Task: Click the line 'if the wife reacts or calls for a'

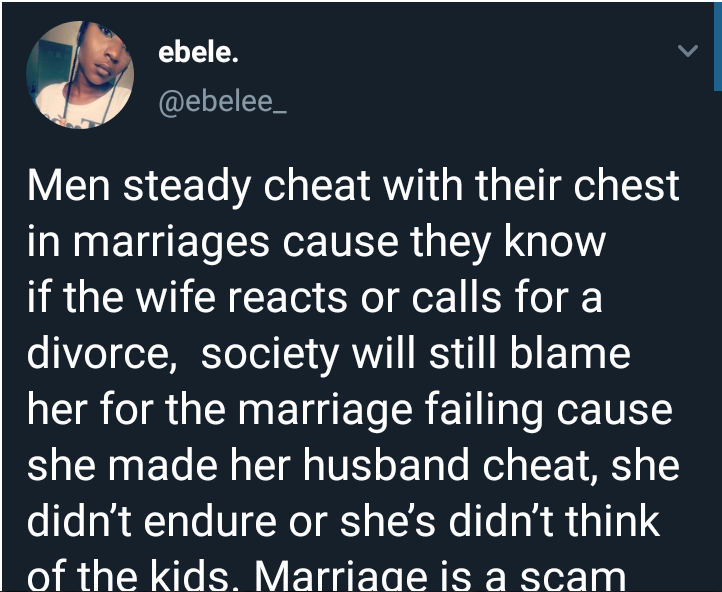Action: coord(314,297)
